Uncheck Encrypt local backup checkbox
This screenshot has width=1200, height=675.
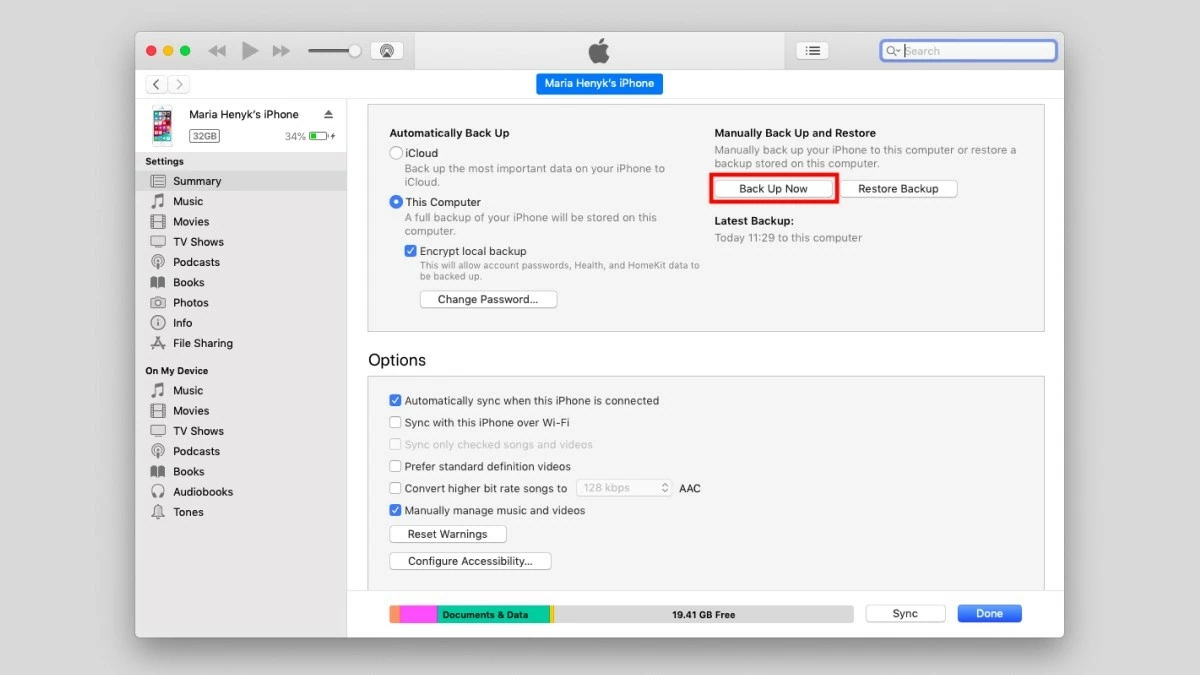click(411, 251)
